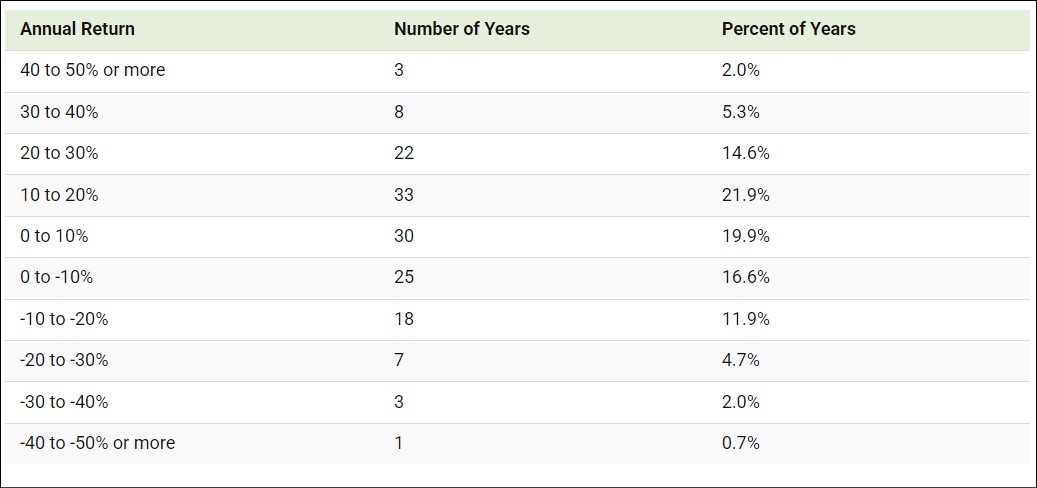This screenshot has width=1037, height=488.
Task: Select the "40 to 50% or more" cell
Action: (92, 71)
